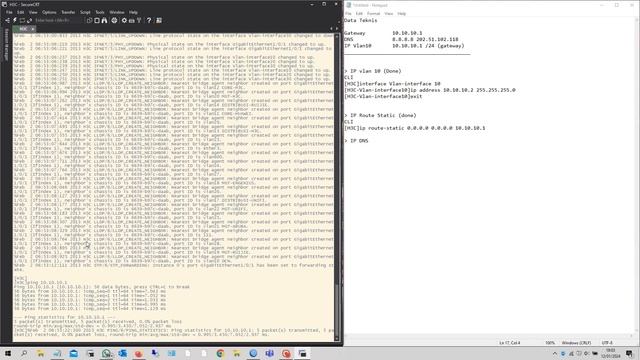Click the Windows (CRLF) status bar entry
Image resolution: width=640 pixels, height=360 pixels.
click(x=576, y=343)
